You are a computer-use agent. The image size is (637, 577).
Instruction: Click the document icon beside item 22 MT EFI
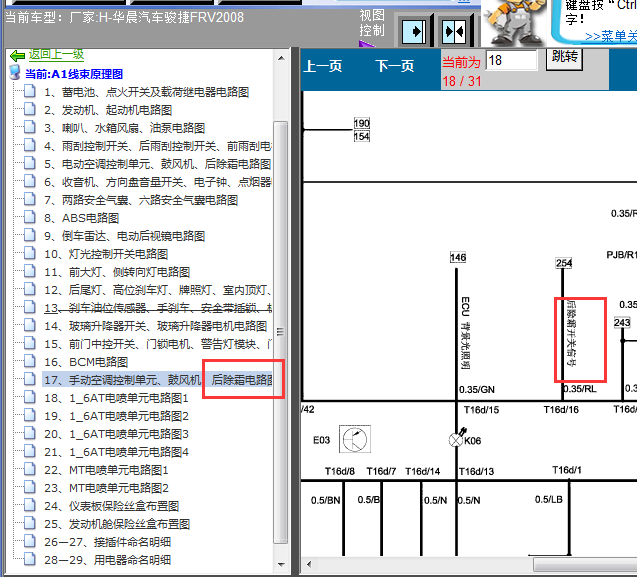click(29, 469)
